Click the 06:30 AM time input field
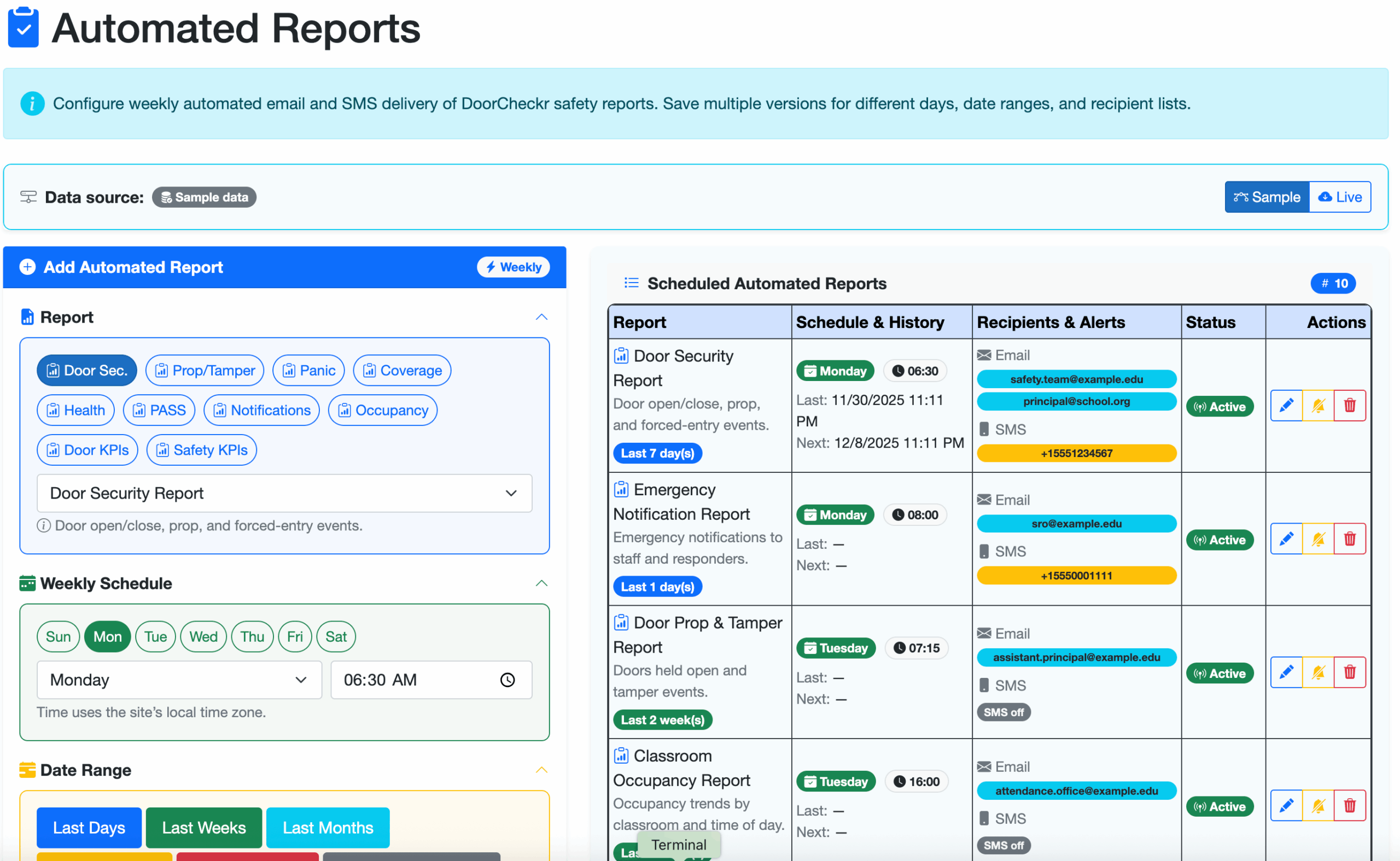 [431, 680]
